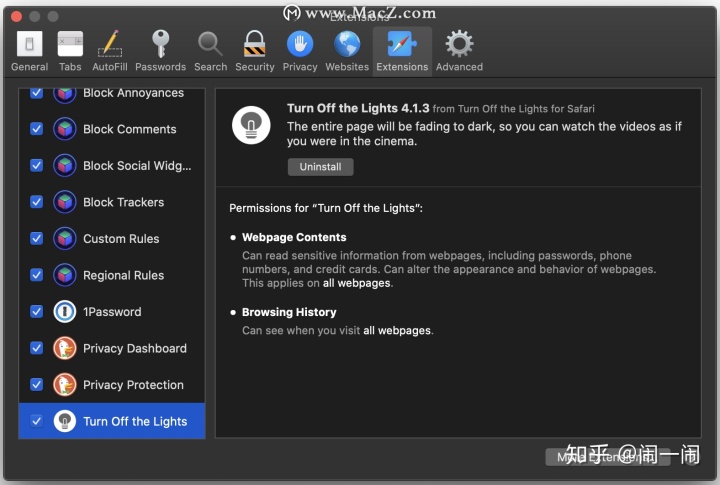Click the Block Social Widgets extension icon
This screenshot has width=720, height=485.
point(65,165)
